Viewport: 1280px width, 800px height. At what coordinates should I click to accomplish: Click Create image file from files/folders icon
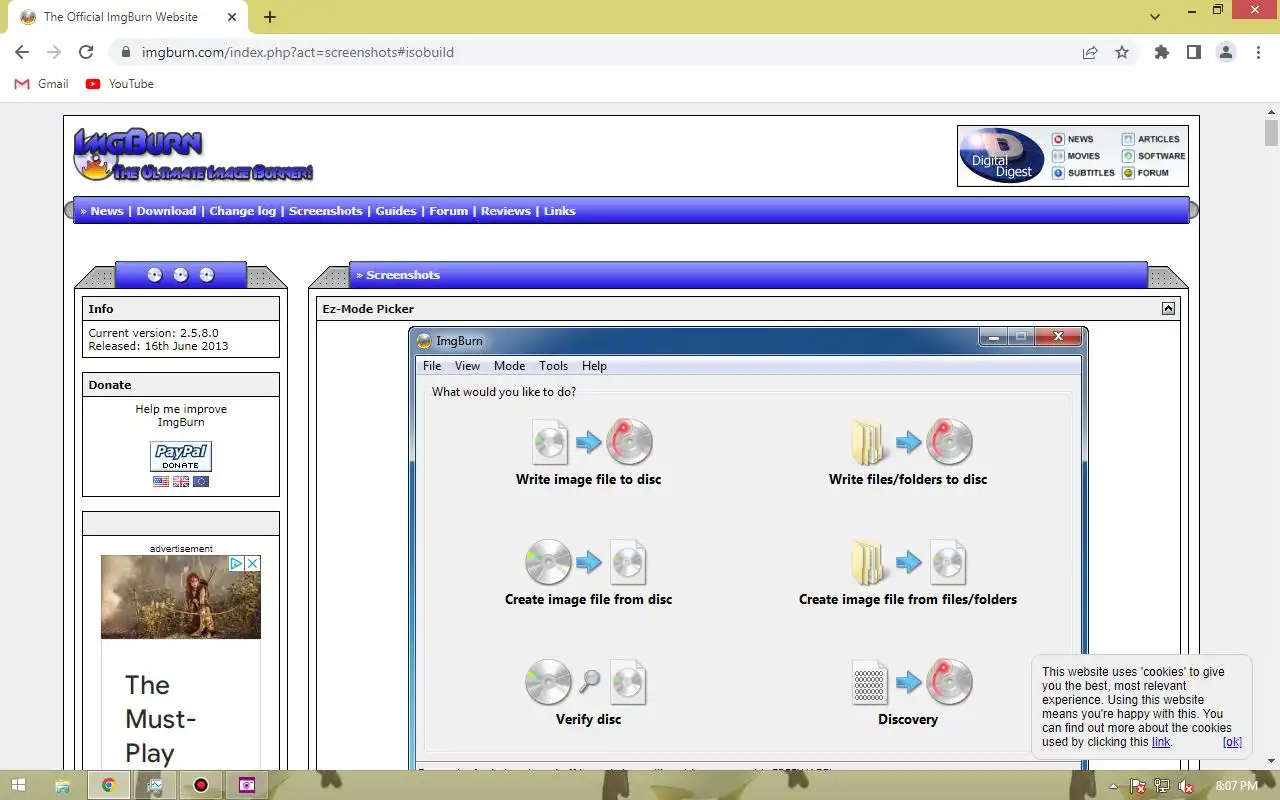click(908, 562)
